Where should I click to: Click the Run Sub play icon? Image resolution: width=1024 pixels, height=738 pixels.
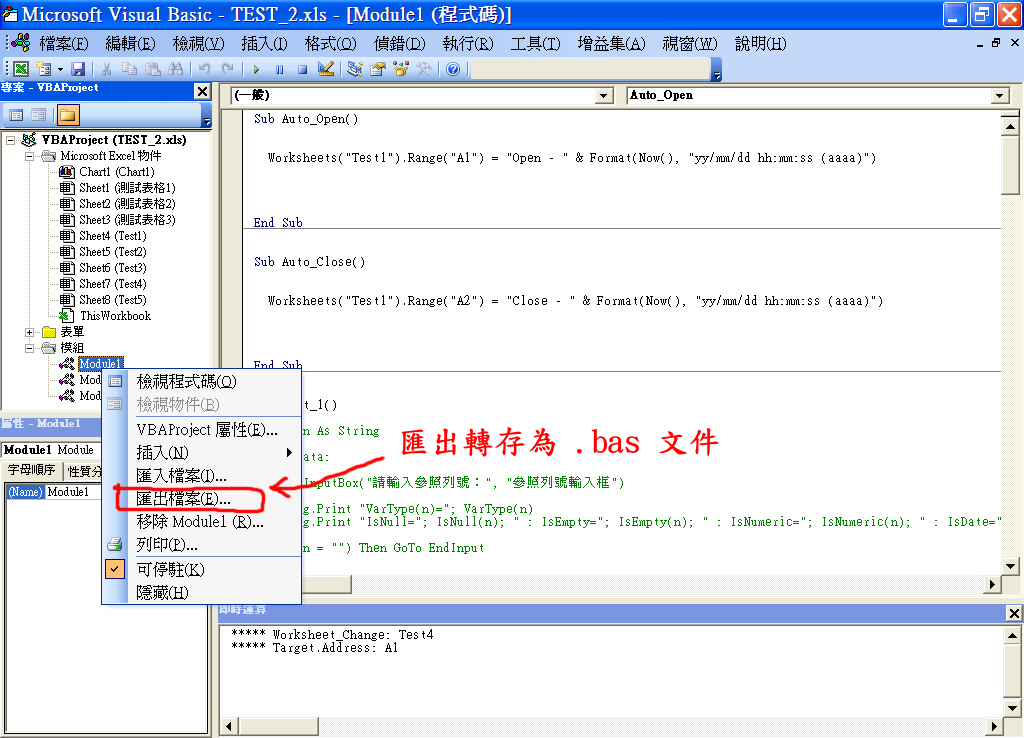256,69
